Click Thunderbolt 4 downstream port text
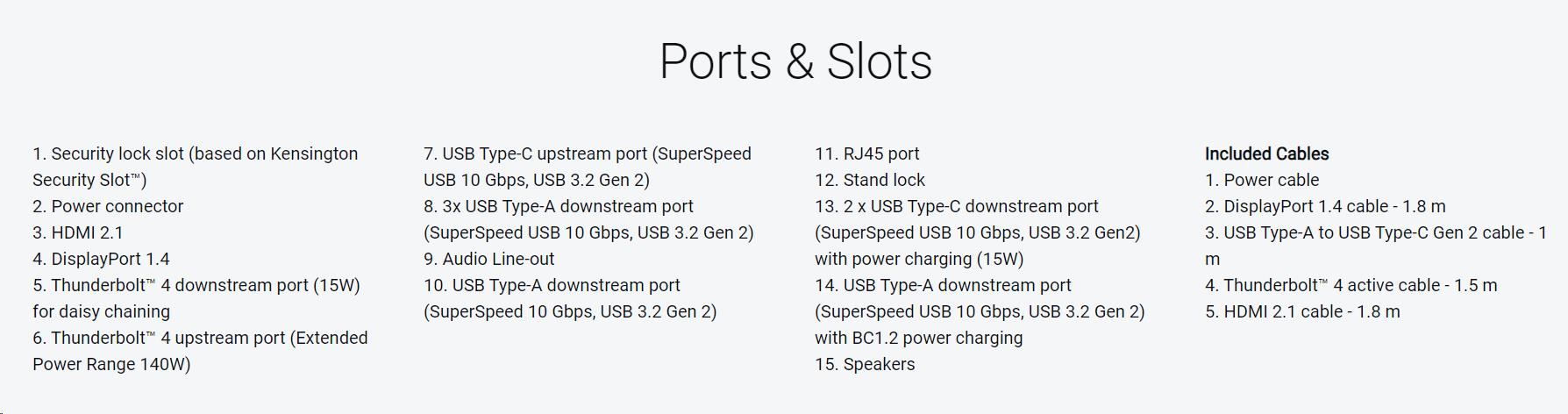 (196, 286)
